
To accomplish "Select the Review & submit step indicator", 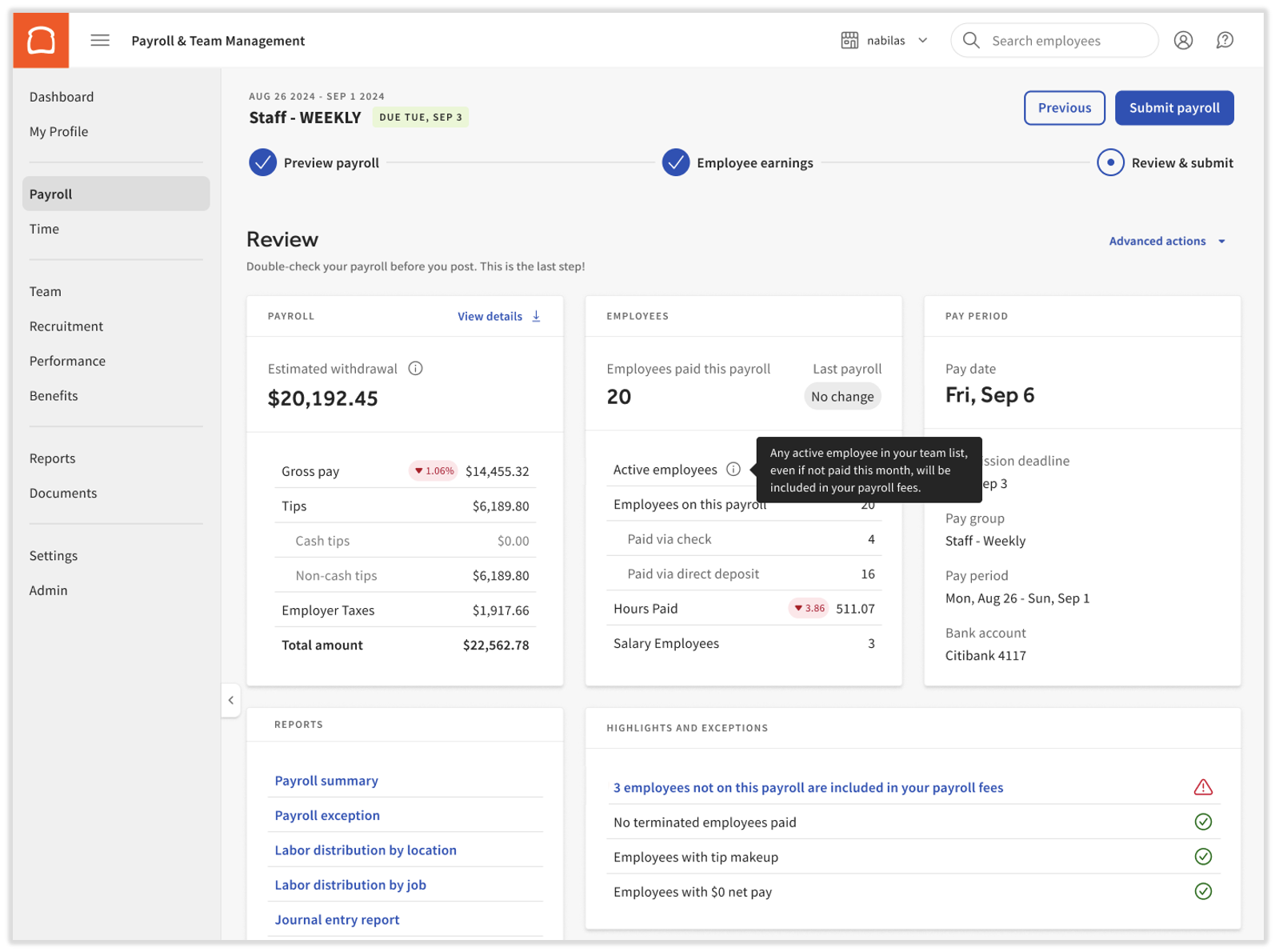I will coord(1109,162).
